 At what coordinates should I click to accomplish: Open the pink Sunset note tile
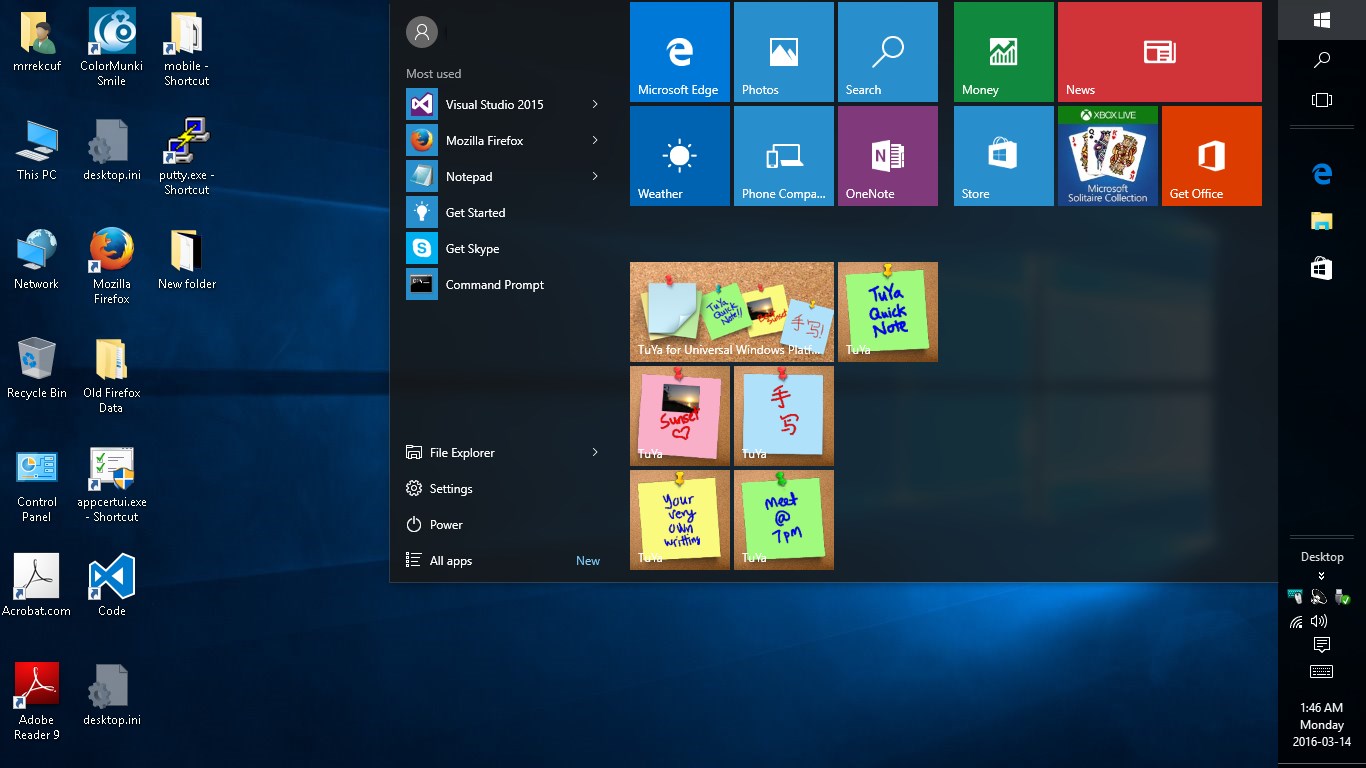pyautogui.click(x=680, y=416)
